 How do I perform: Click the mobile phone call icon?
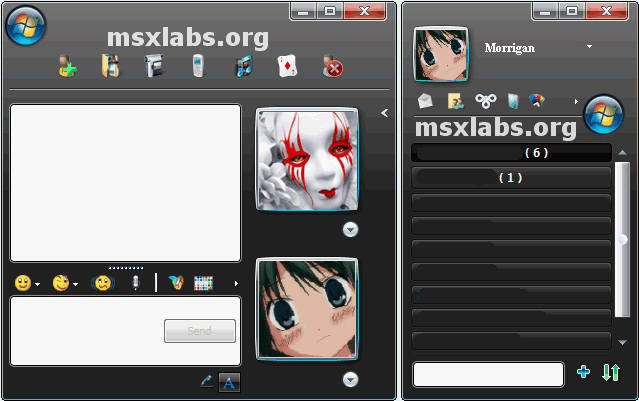(198, 66)
